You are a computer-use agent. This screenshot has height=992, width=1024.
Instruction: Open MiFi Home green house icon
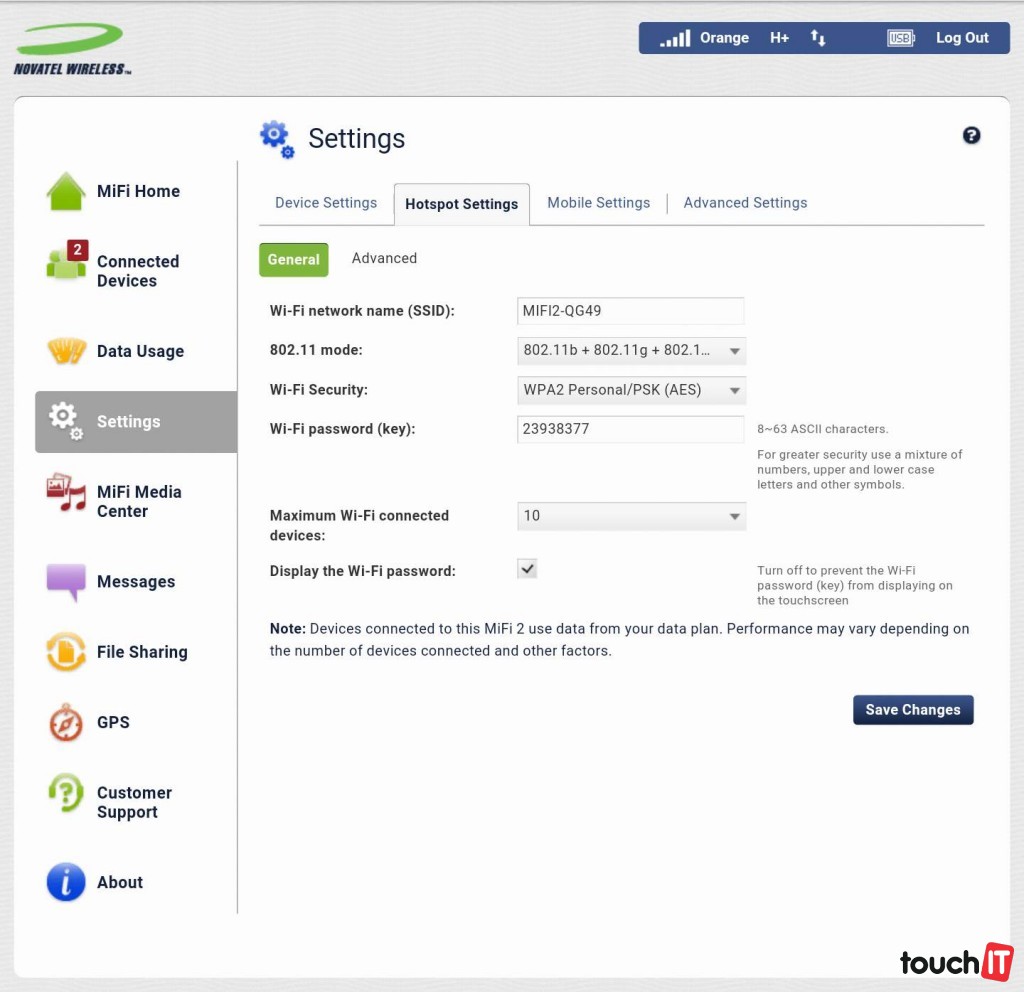66,192
